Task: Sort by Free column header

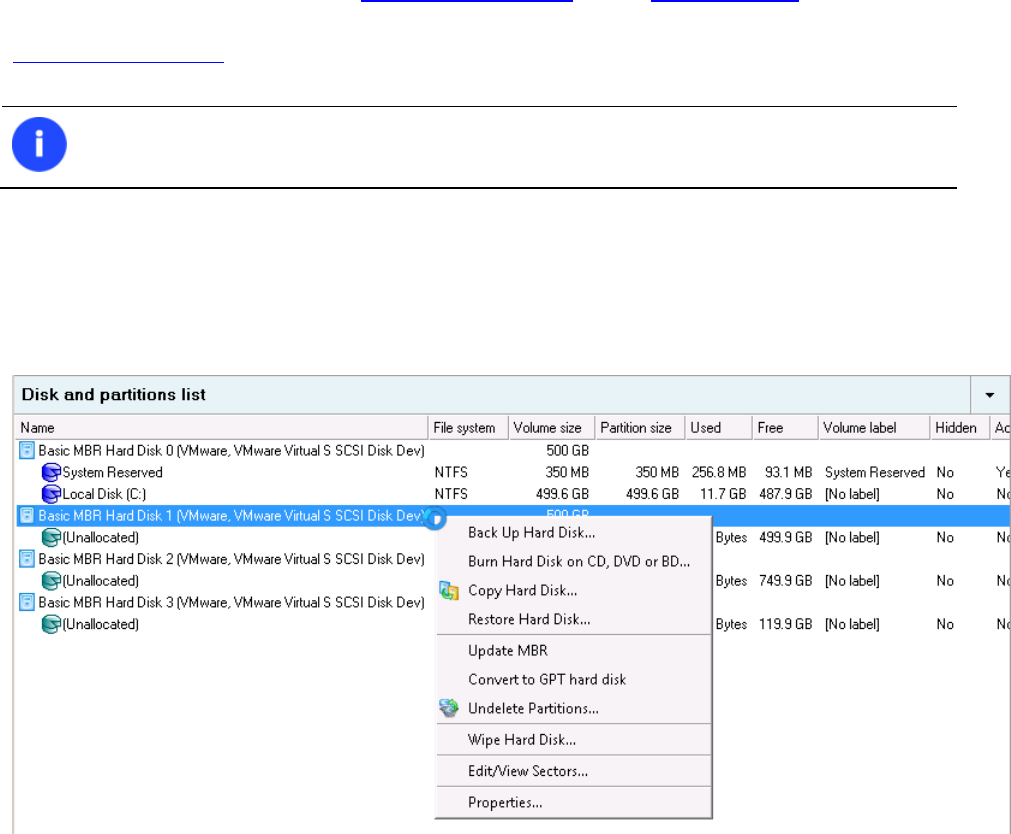Action: click(785, 428)
